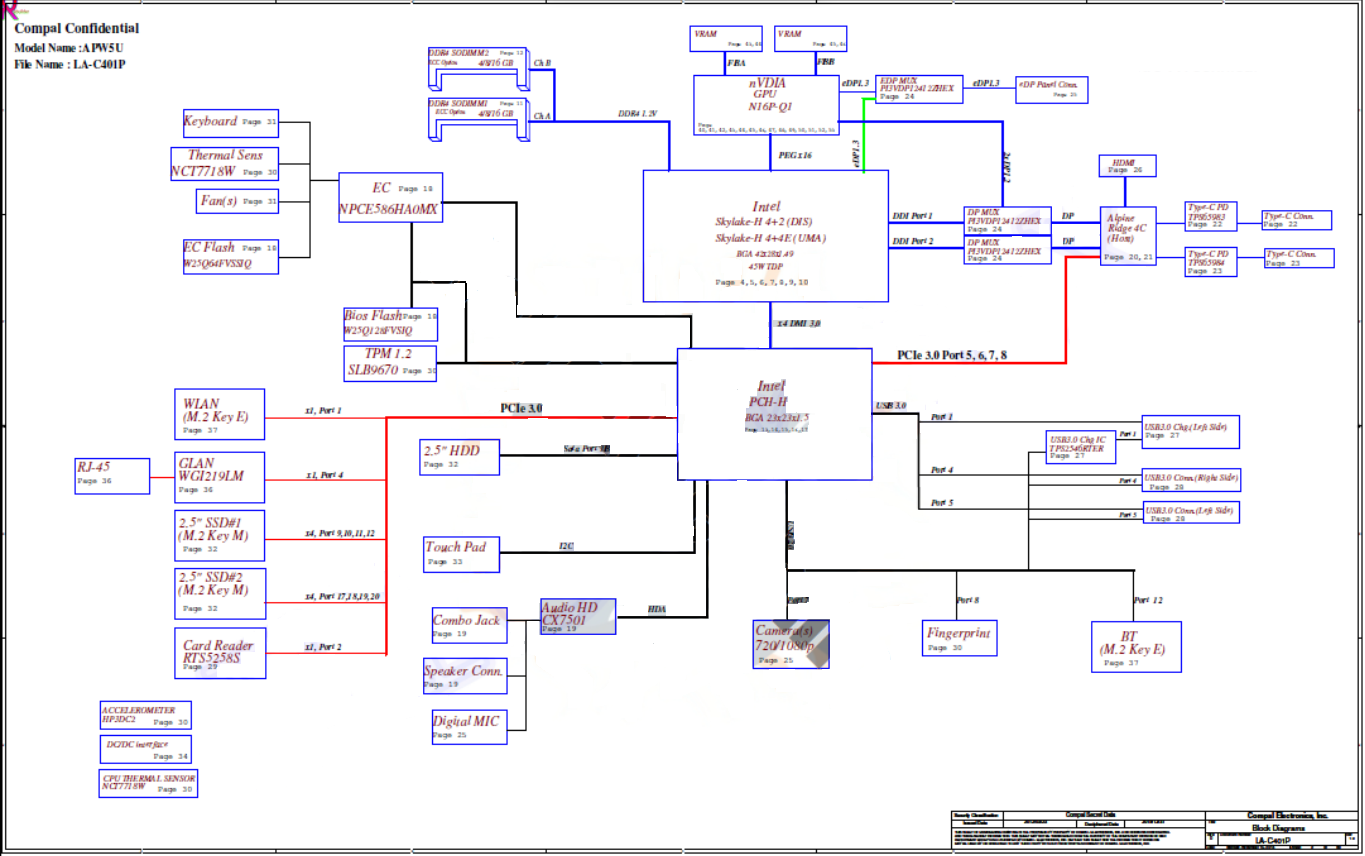
Task: Click the CPU THERMAL SENSOR box
Action: pyautogui.click(x=149, y=784)
